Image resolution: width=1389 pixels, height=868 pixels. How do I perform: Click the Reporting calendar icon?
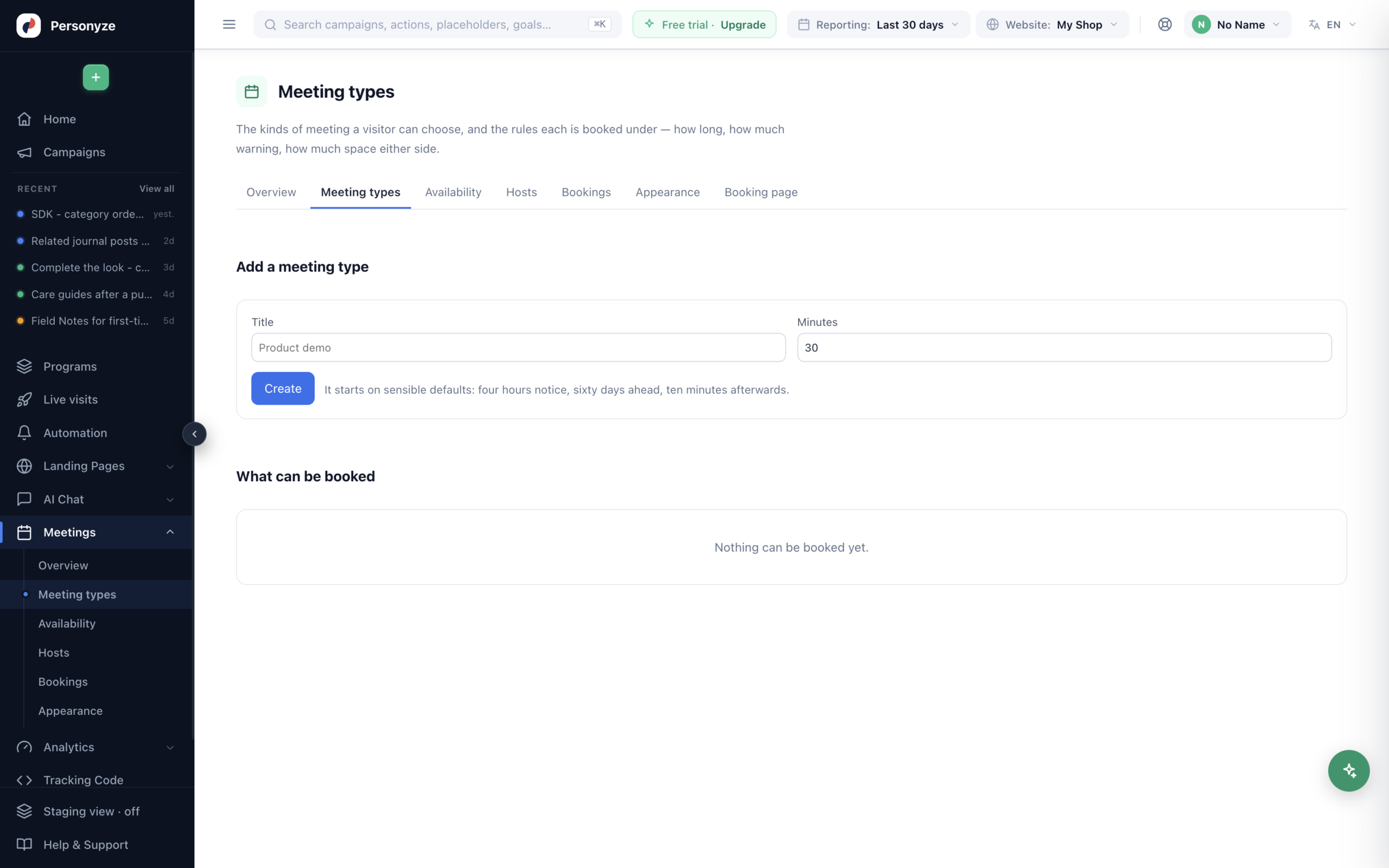pyautogui.click(x=804, y=25)
